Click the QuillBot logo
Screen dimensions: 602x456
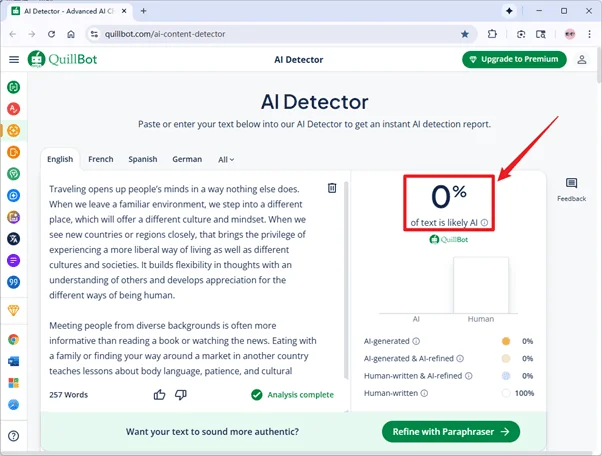pyautogui.click(x=62, y=59)
